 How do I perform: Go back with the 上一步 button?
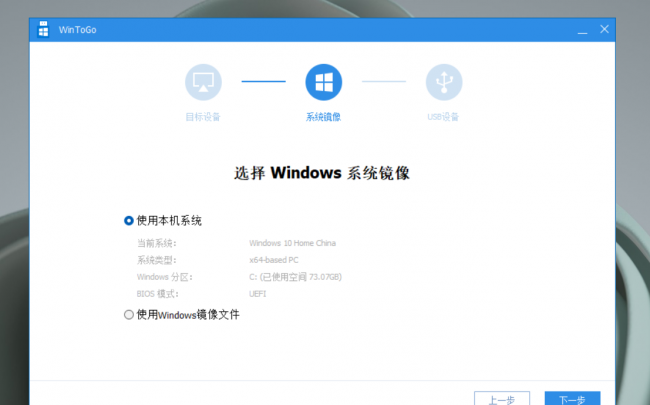(502, 398)
